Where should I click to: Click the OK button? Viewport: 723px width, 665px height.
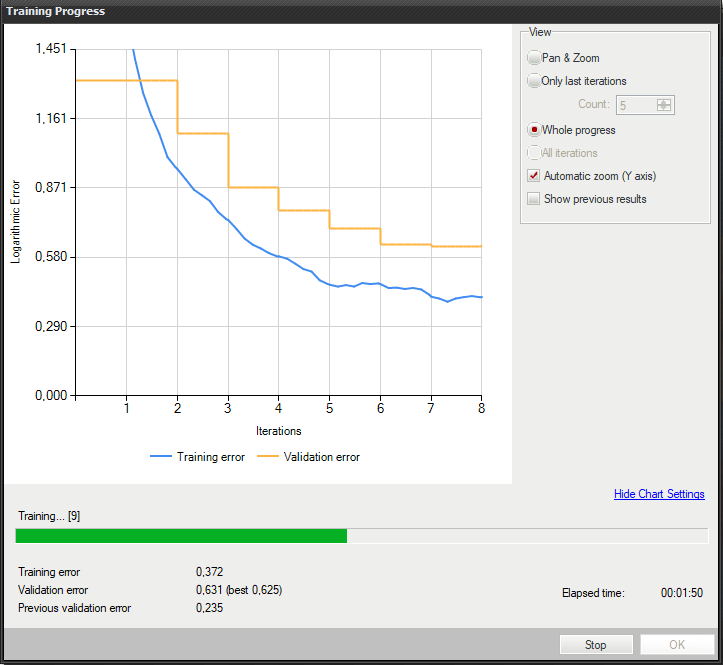pyautogui.click(x=677, y=645)
